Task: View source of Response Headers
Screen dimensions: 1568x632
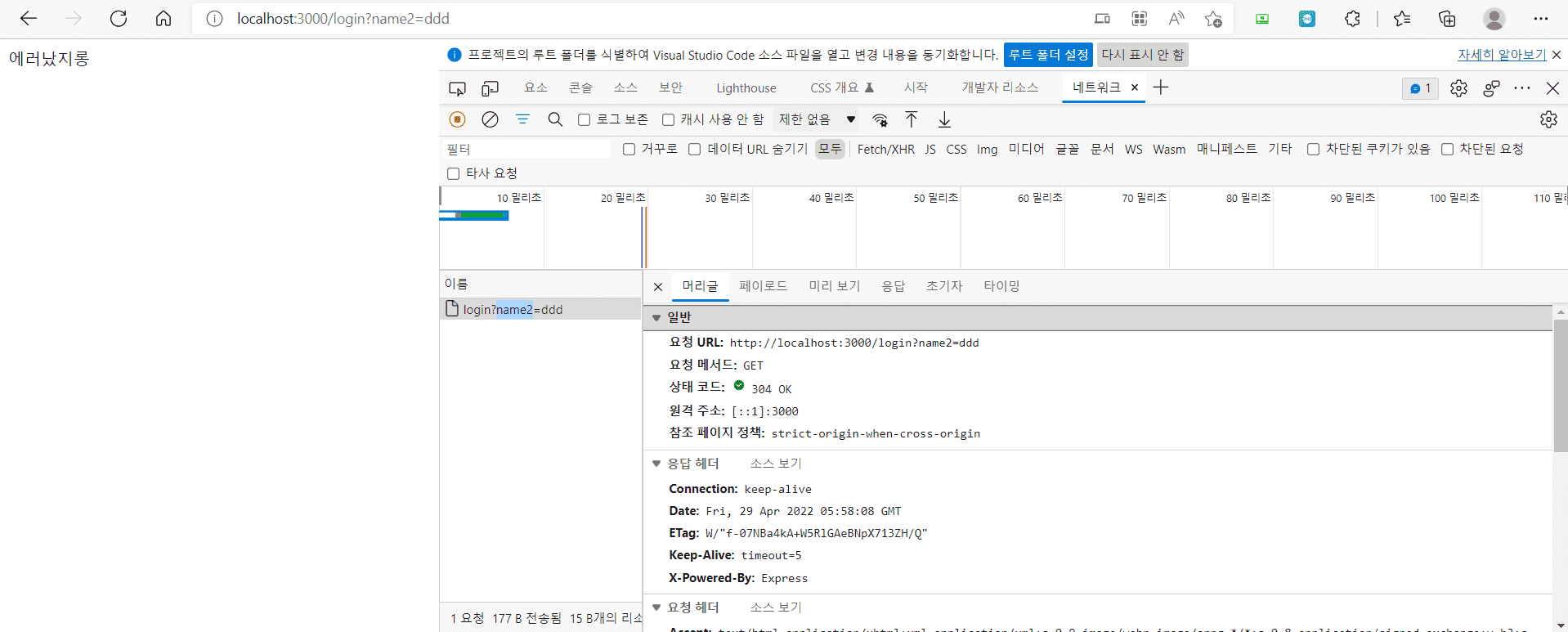Action: click(776, 464)
